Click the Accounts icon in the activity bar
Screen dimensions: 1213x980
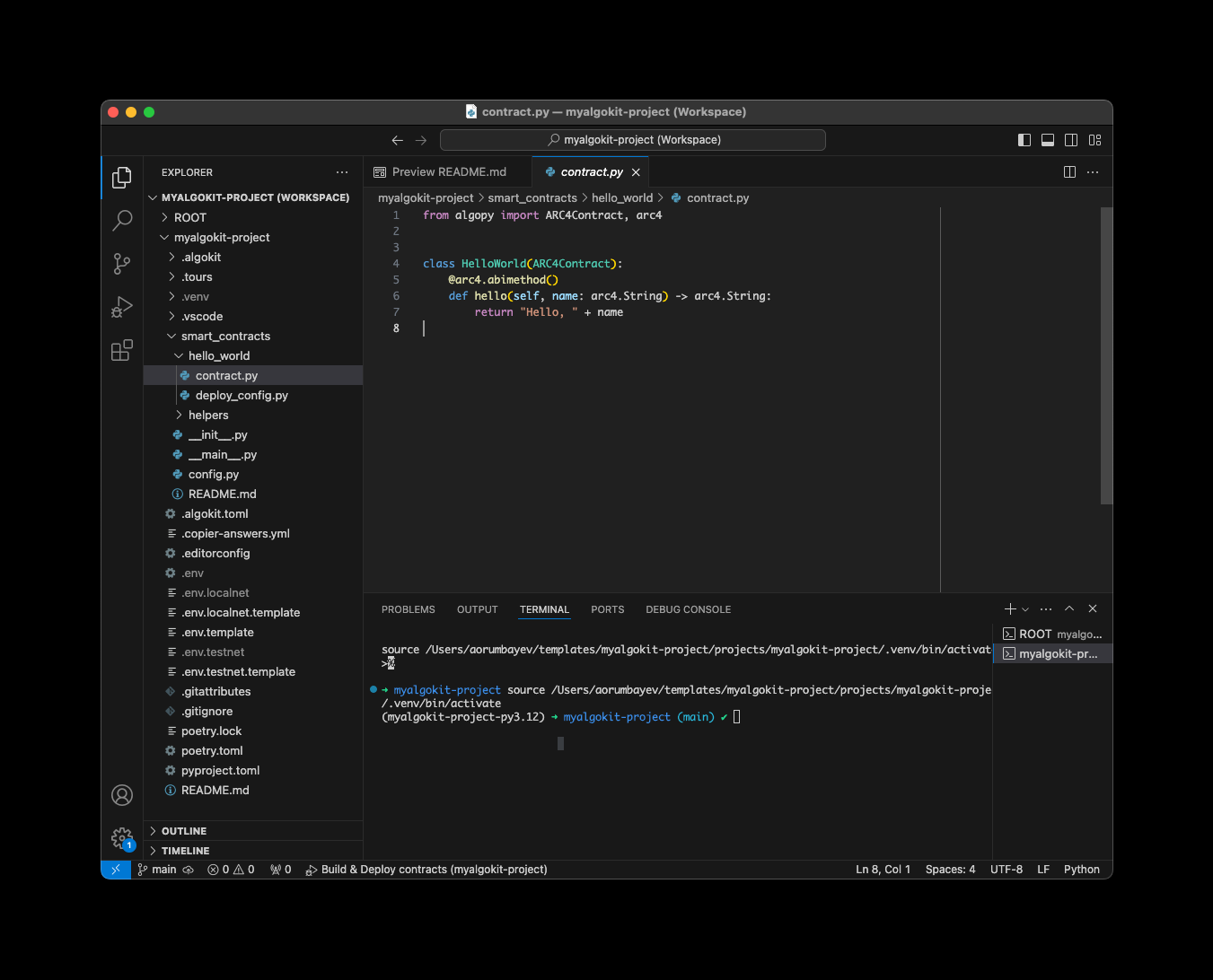tap(122, 794)
